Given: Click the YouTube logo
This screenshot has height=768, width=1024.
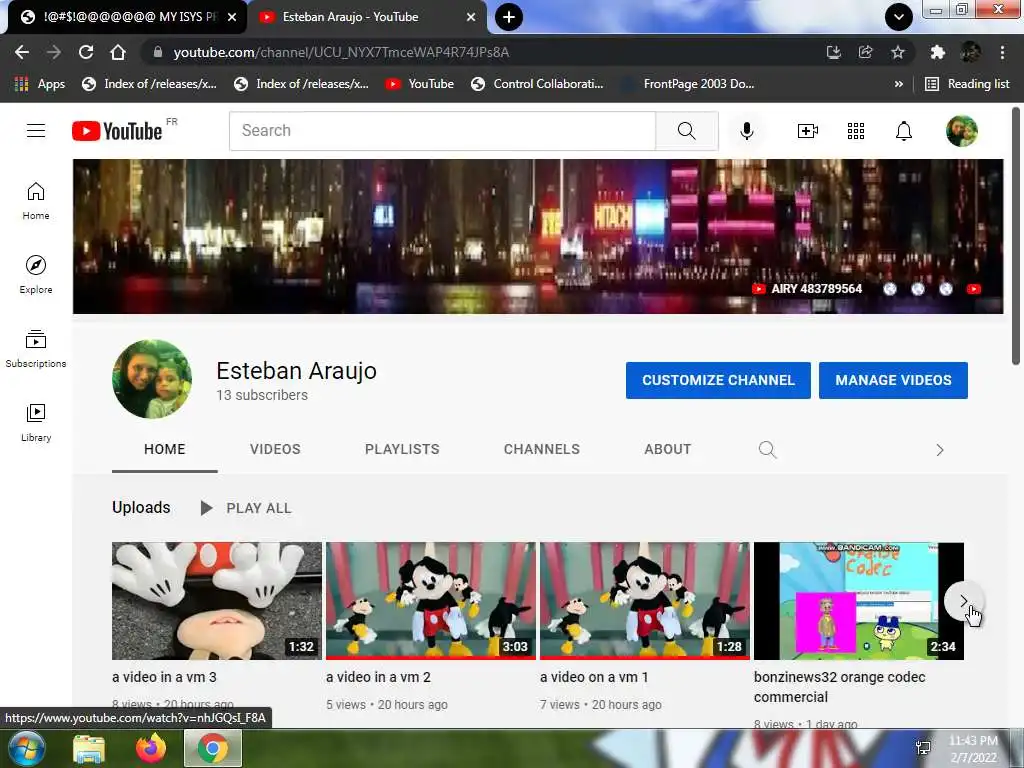Looking at the screenshot, I should point(117,131).
